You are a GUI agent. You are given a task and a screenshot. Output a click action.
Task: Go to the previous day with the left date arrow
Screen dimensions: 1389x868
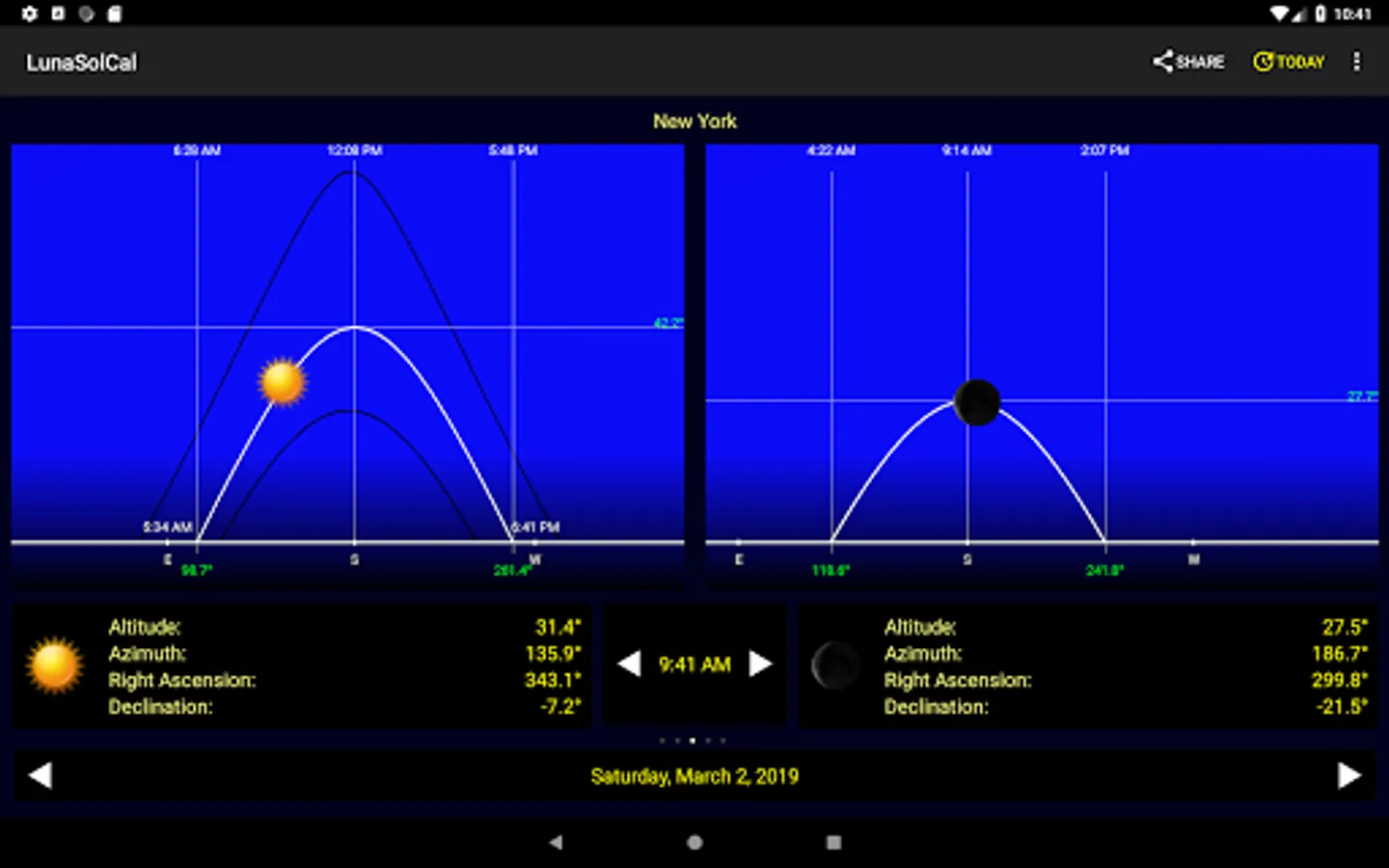point(40,775)
